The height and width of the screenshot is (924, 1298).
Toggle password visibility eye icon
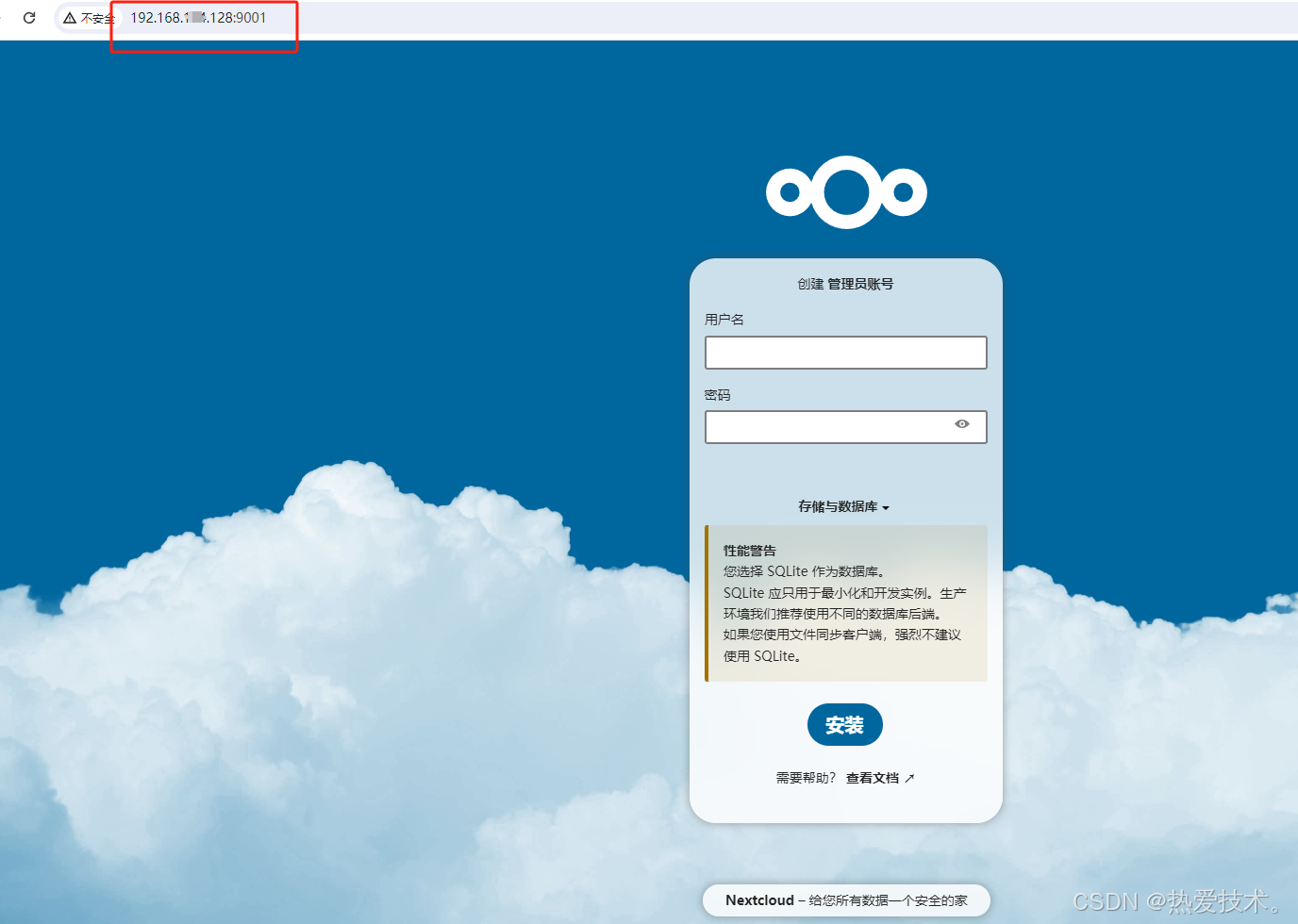(962, 424)
